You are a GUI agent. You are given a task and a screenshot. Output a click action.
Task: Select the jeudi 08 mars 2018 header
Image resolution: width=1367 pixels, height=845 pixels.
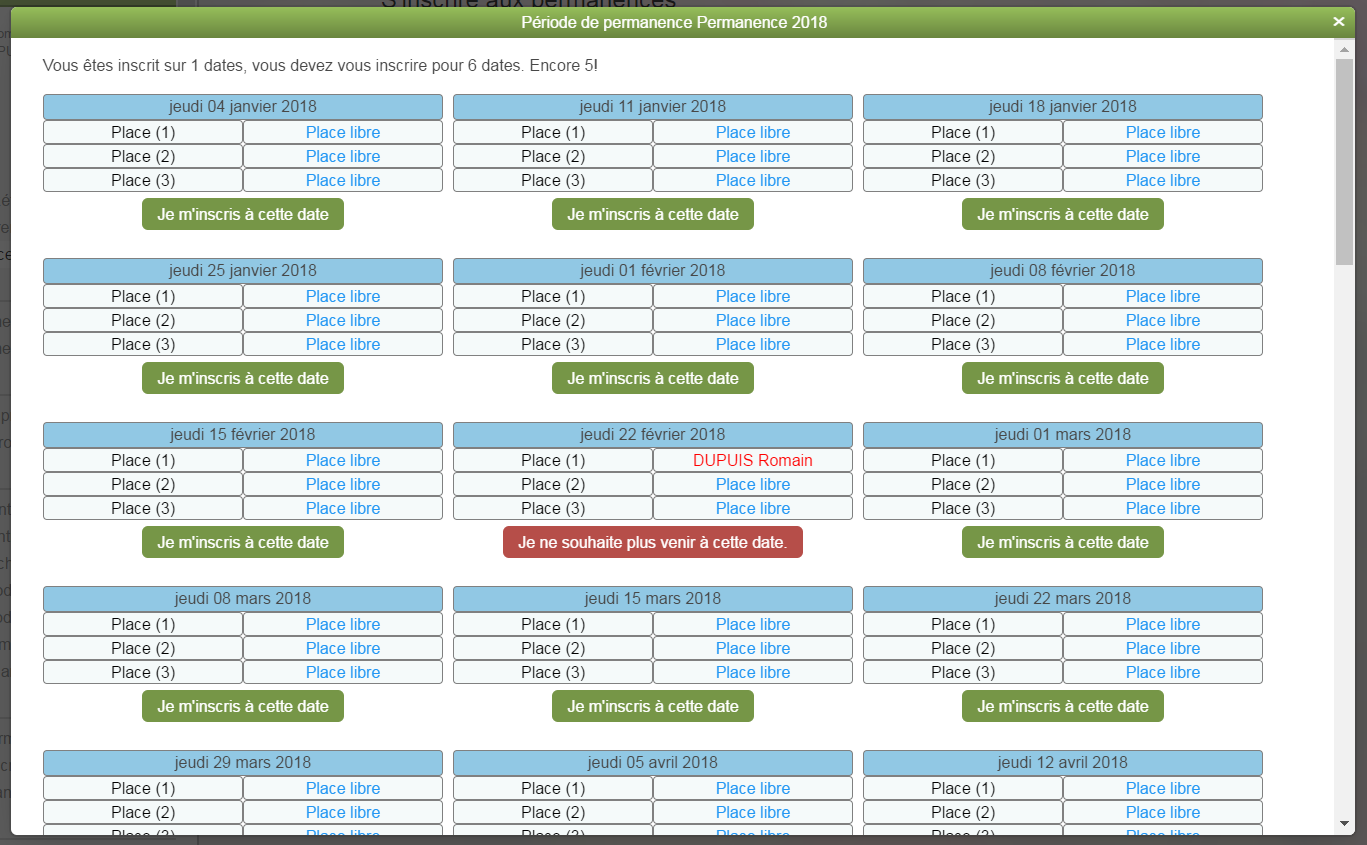pyautogui.click(x=243, y=599)
